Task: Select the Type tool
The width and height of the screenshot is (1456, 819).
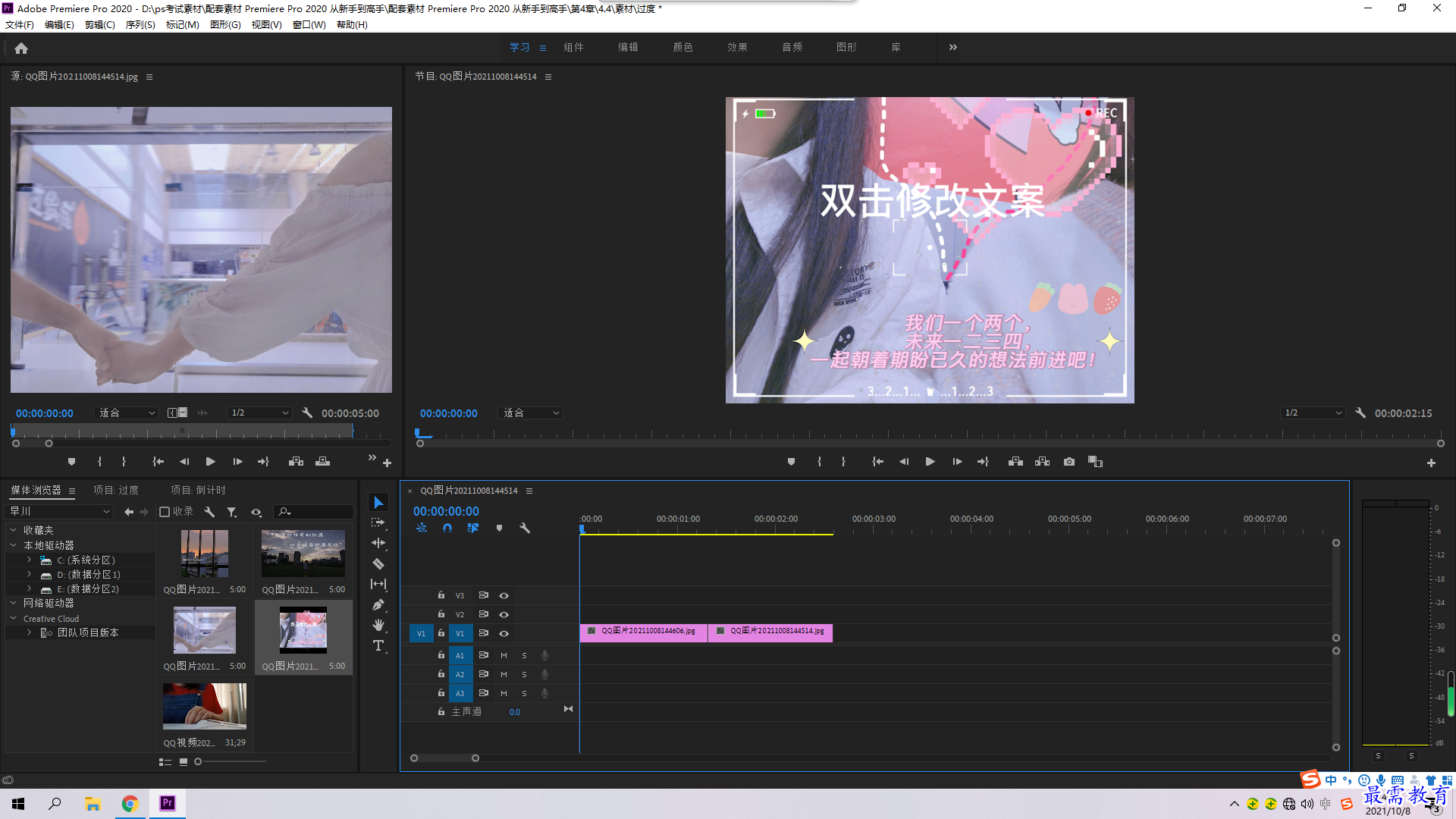Action: point(378,645)
